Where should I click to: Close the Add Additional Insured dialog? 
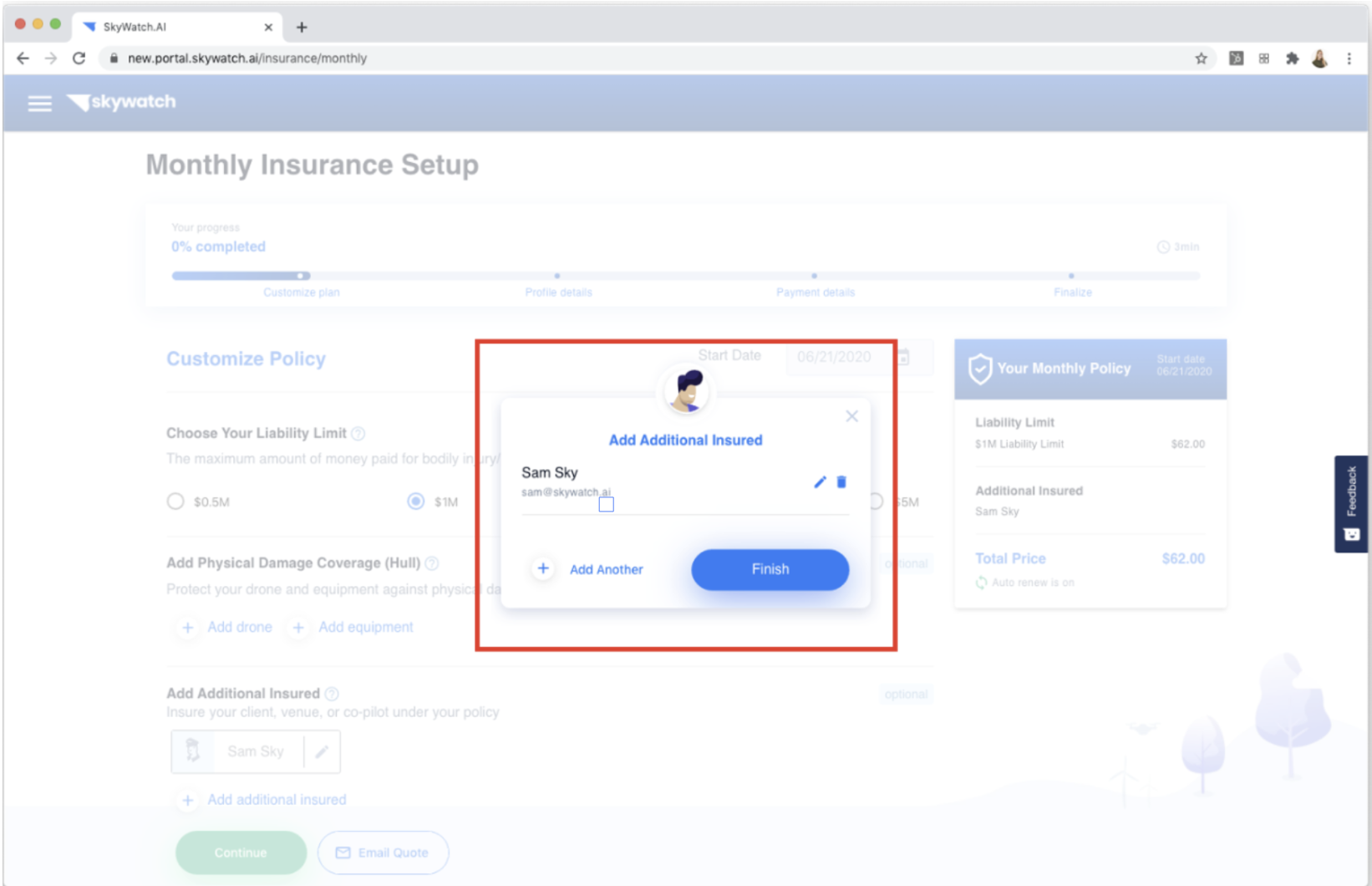[x=851, y=416]
